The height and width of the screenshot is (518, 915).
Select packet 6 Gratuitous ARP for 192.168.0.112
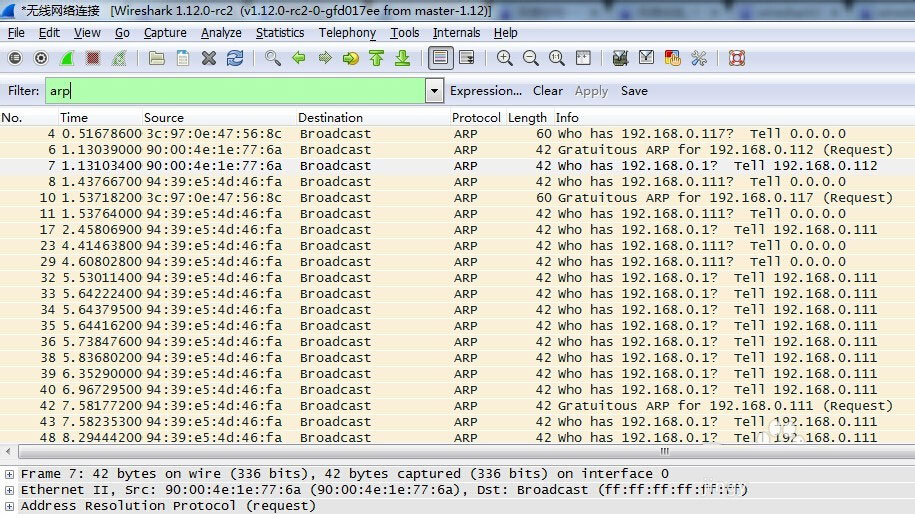pos(458,149)
